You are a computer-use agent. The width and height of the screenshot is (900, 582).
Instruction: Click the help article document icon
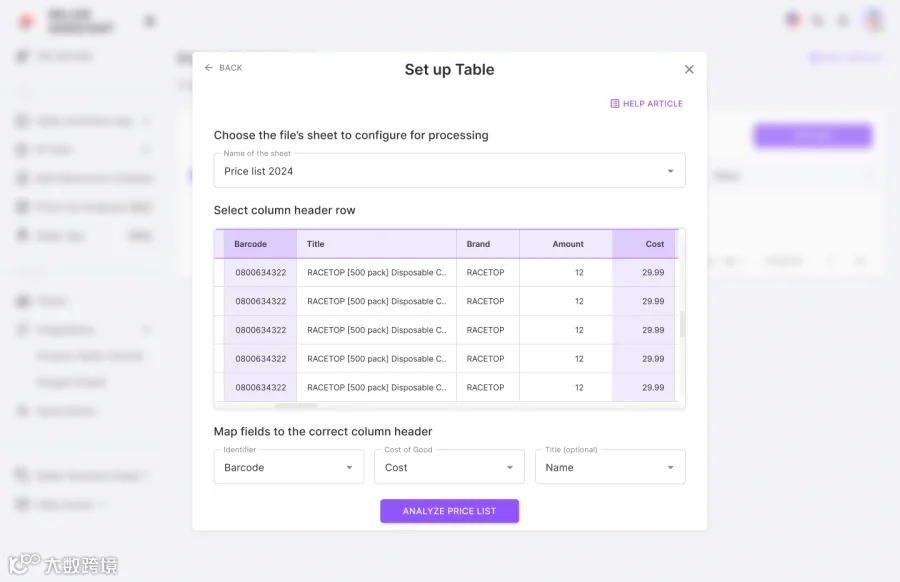615,104
